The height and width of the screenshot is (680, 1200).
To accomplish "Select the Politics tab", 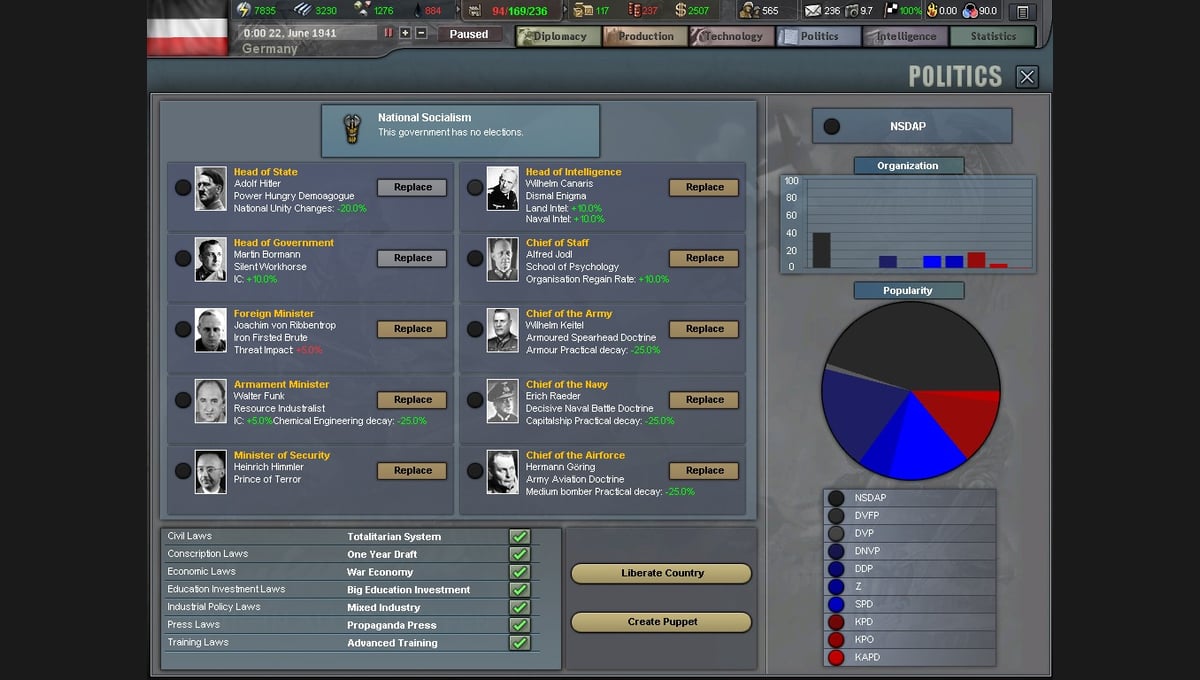I will point(819,36).
